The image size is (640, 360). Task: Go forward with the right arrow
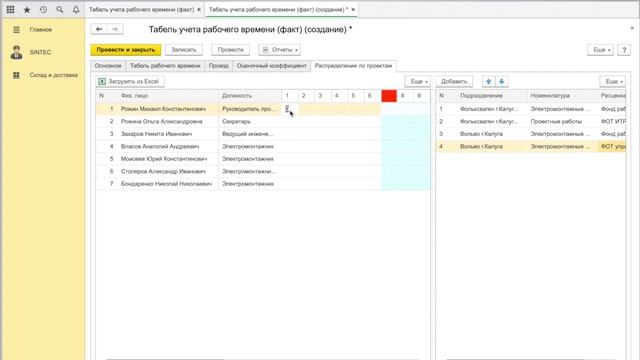pos(115,29)
